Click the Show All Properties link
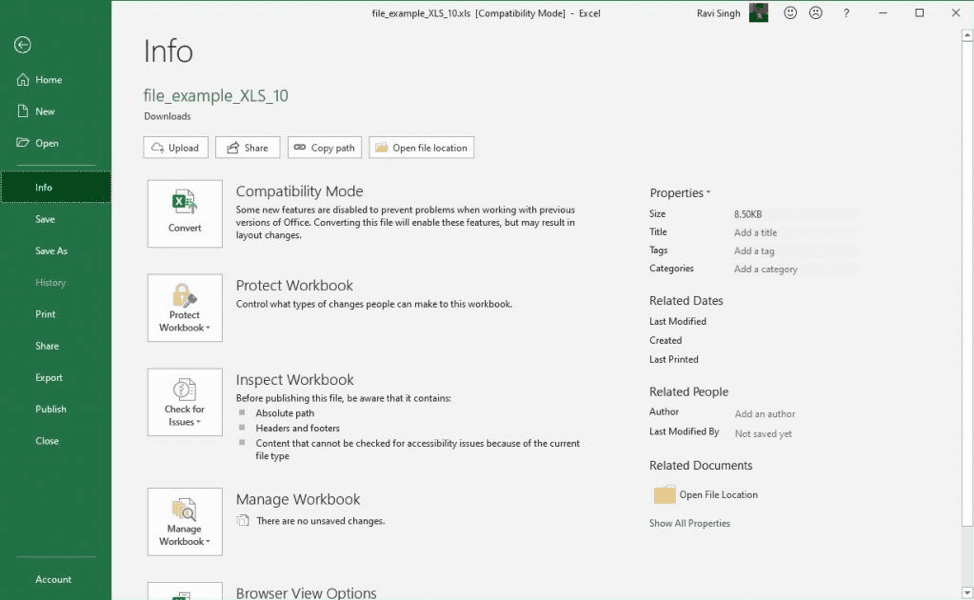Image resolution: width=974 pixels, height=600 pixels. click(689, 523)
